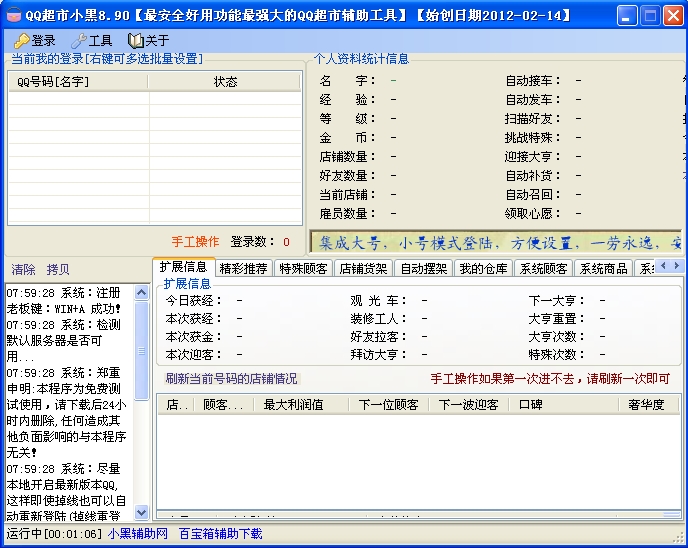Switch to the 精彩推荐 tab

244,269
